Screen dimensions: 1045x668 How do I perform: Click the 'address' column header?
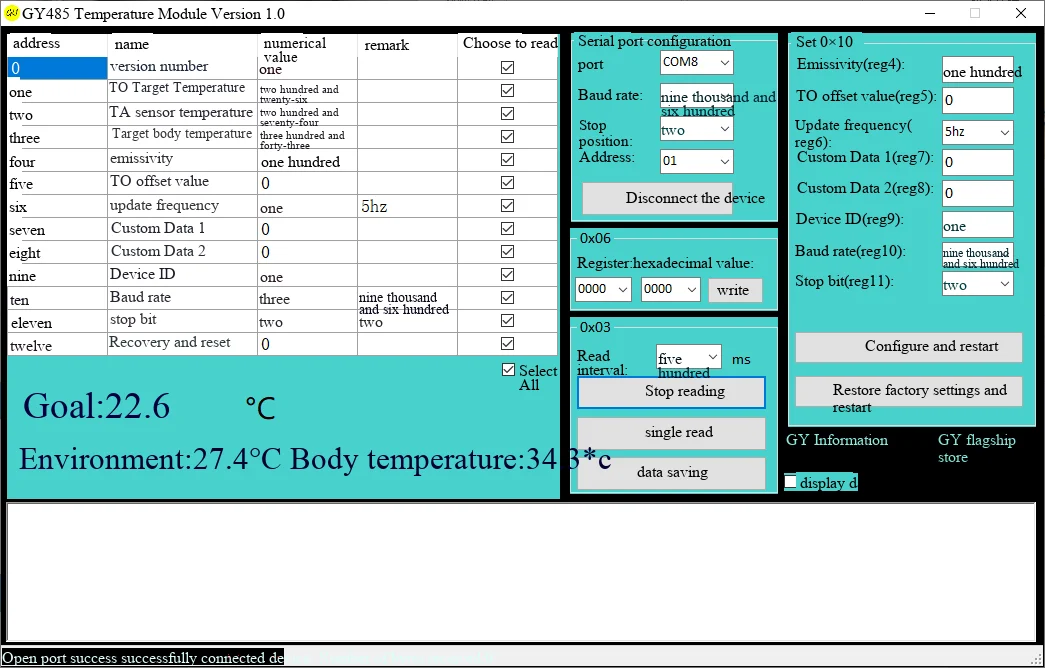click(x=57, y=45)
